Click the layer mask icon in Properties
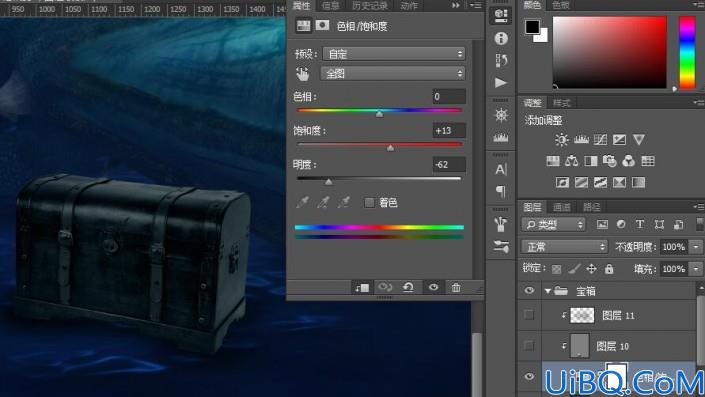Screen dimensions: 705x397 [322, 25]
